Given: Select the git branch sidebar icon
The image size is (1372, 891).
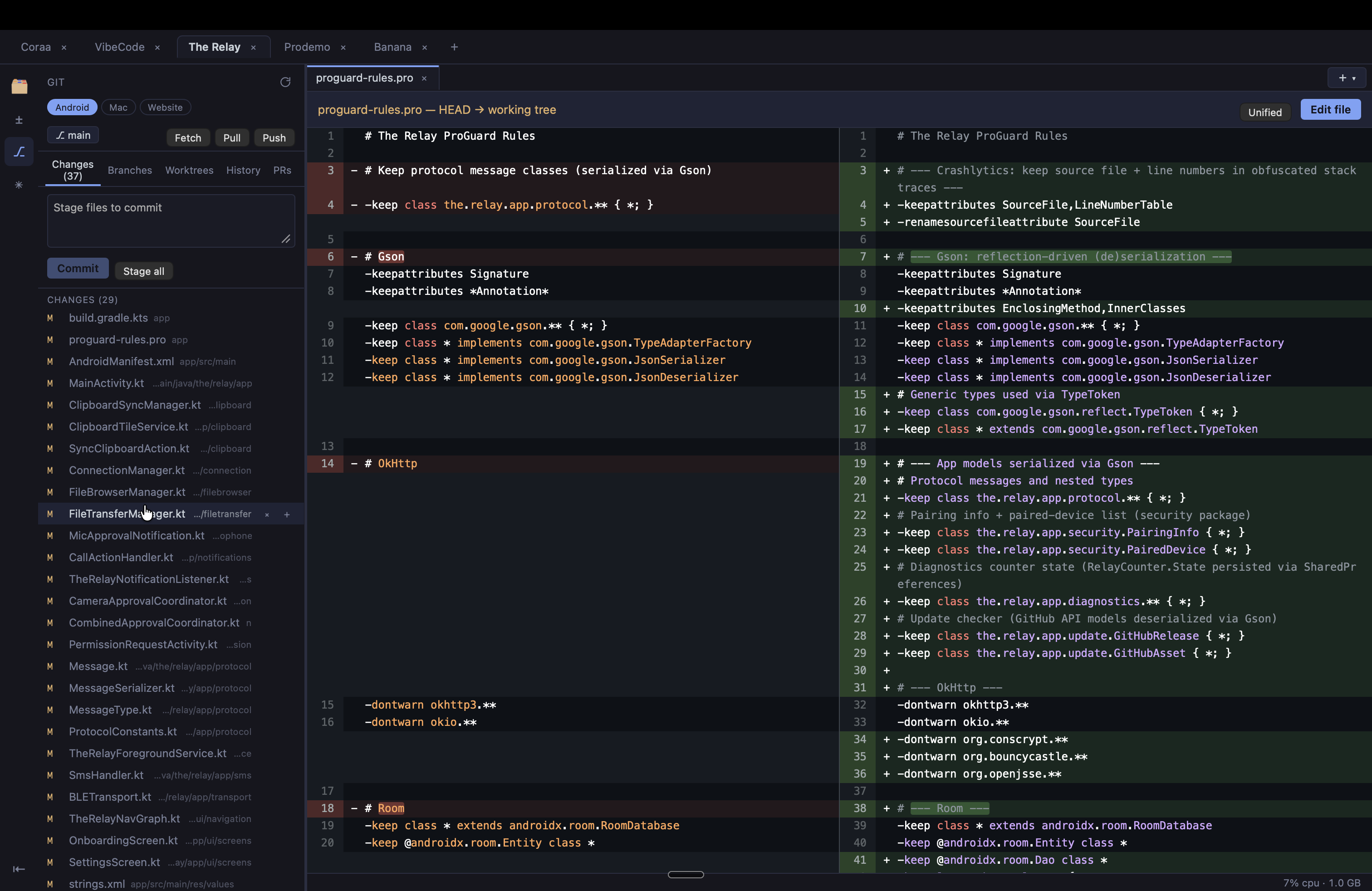Looking at the screenshot, I should click(19, 152).
